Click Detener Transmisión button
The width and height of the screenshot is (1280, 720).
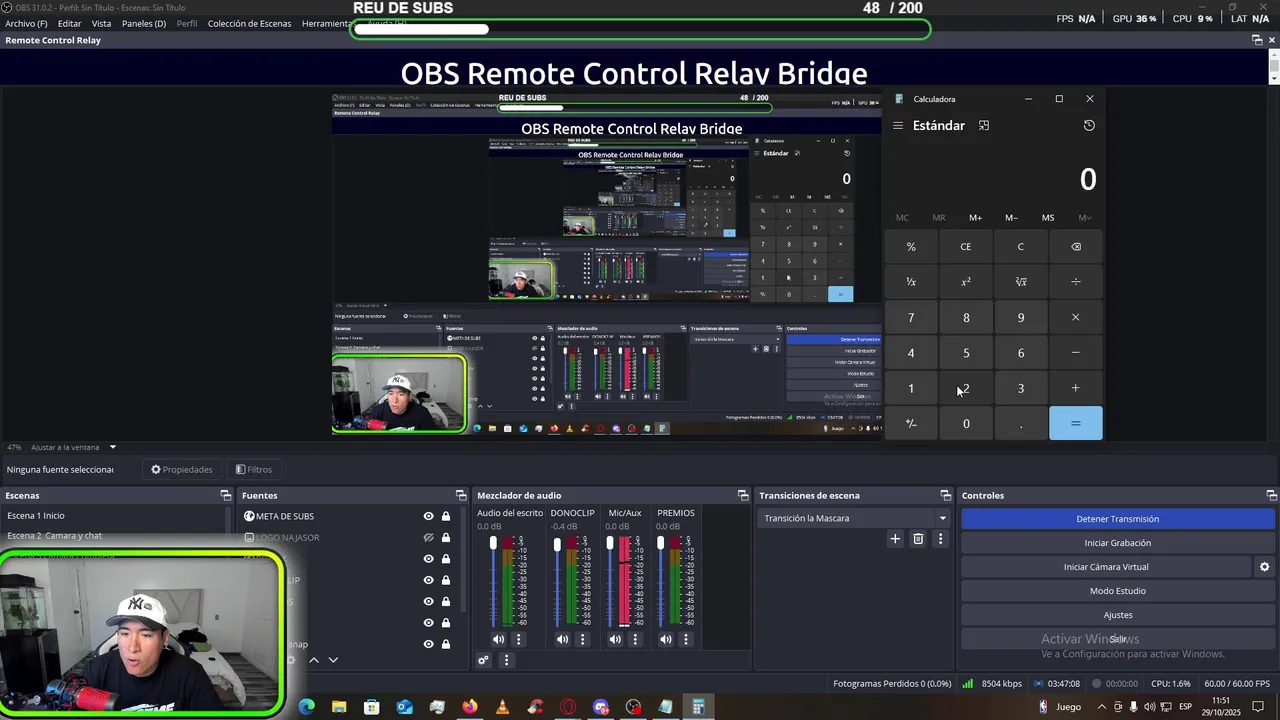(1117, 519)
